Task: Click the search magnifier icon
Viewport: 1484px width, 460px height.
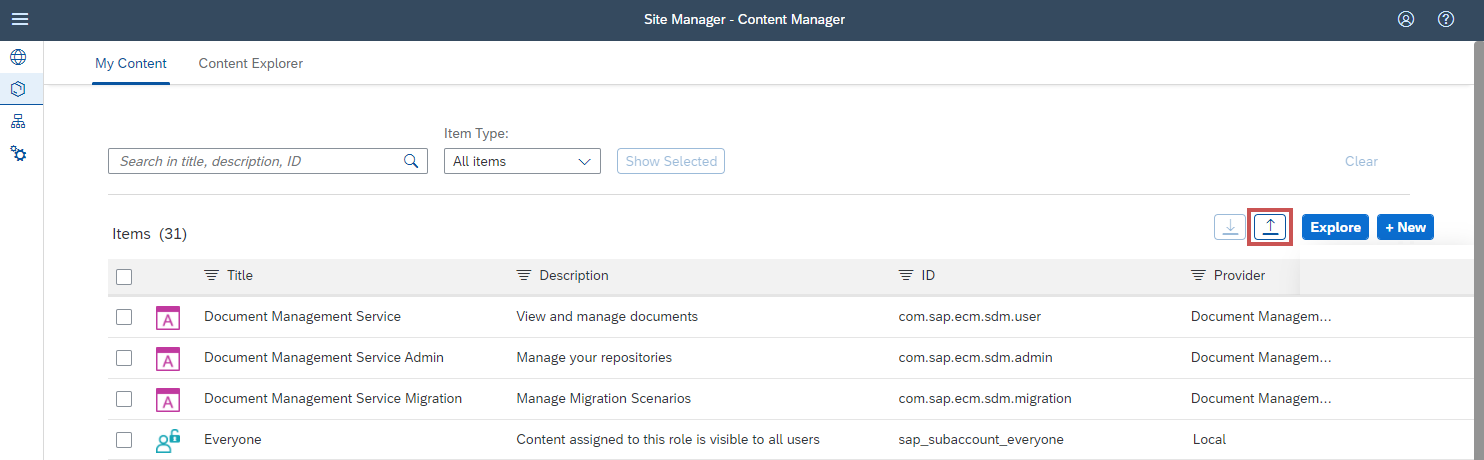Action: [411, 161]
